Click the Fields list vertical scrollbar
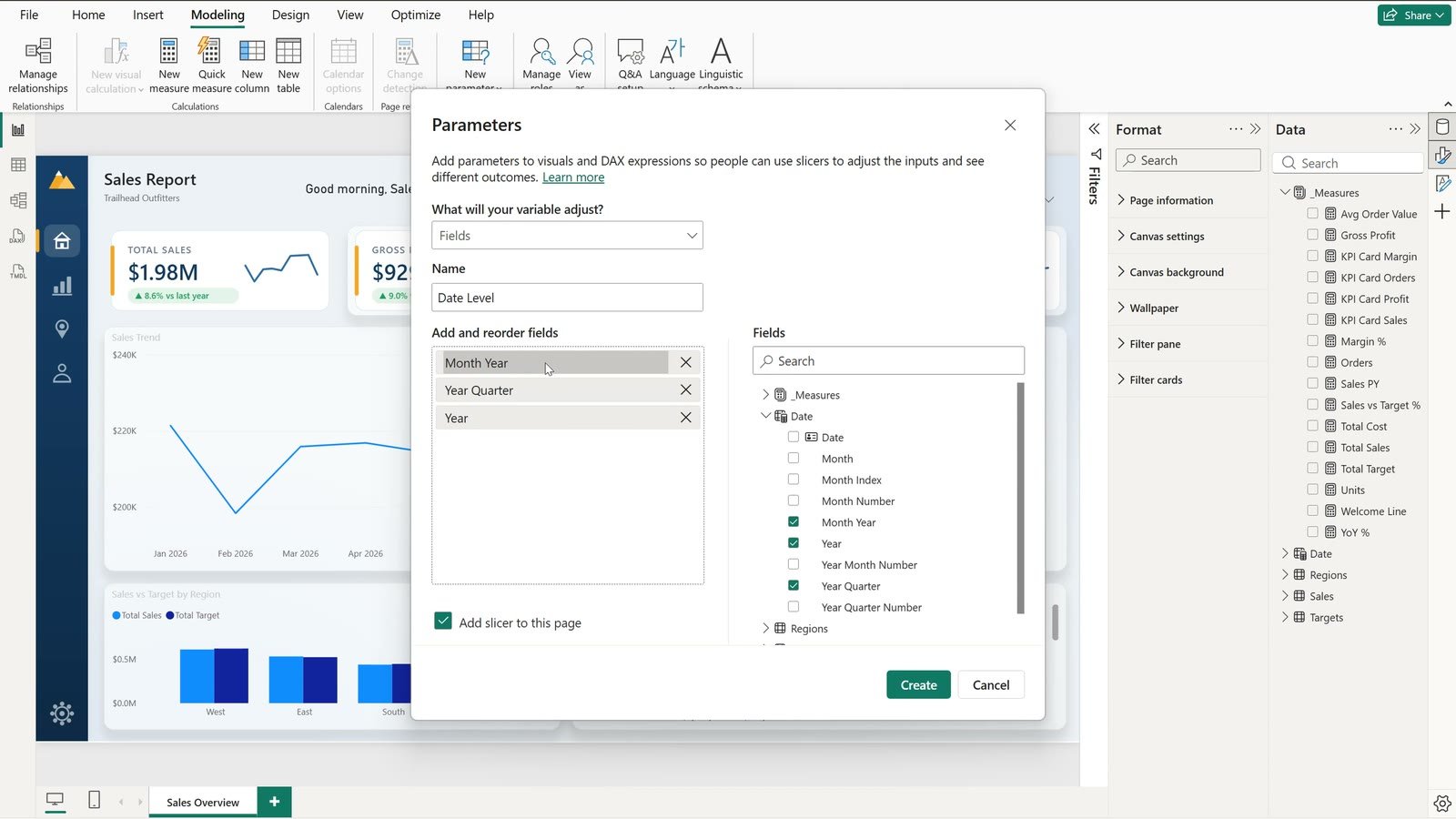 click(1020, 498)
